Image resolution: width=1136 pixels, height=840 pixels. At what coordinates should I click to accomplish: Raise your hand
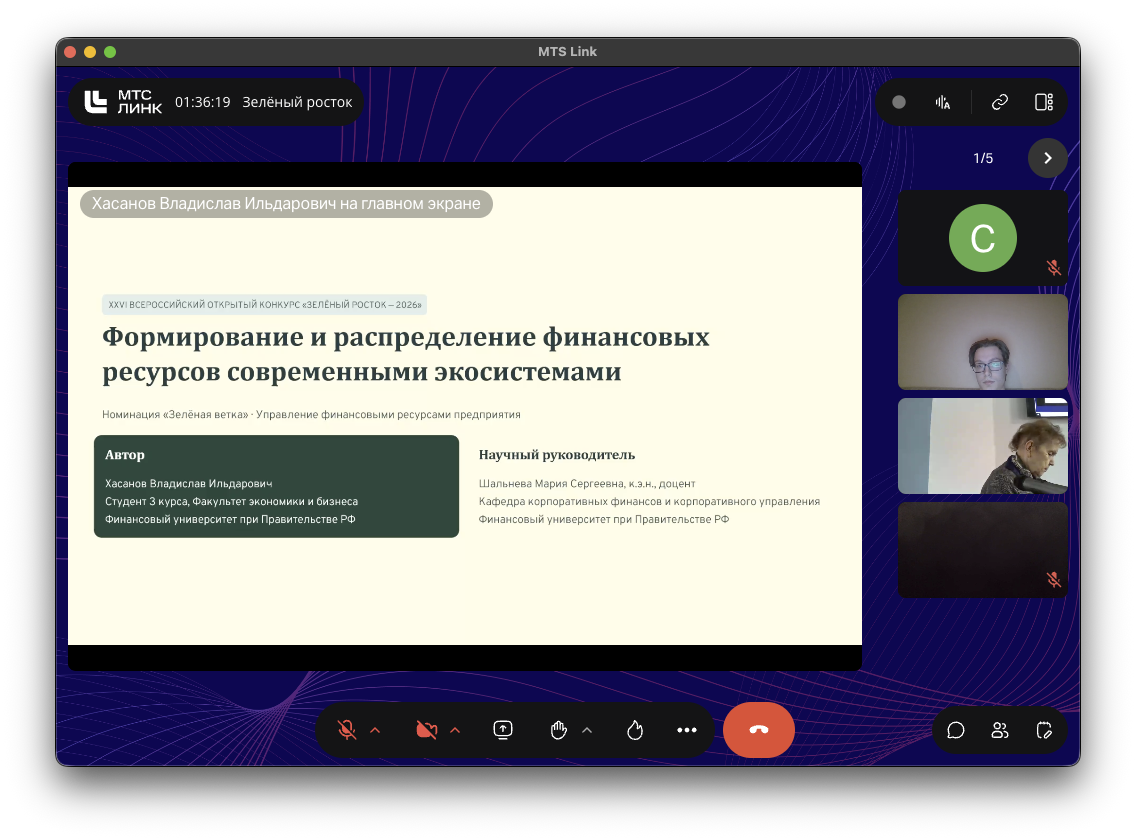[559, 730]
